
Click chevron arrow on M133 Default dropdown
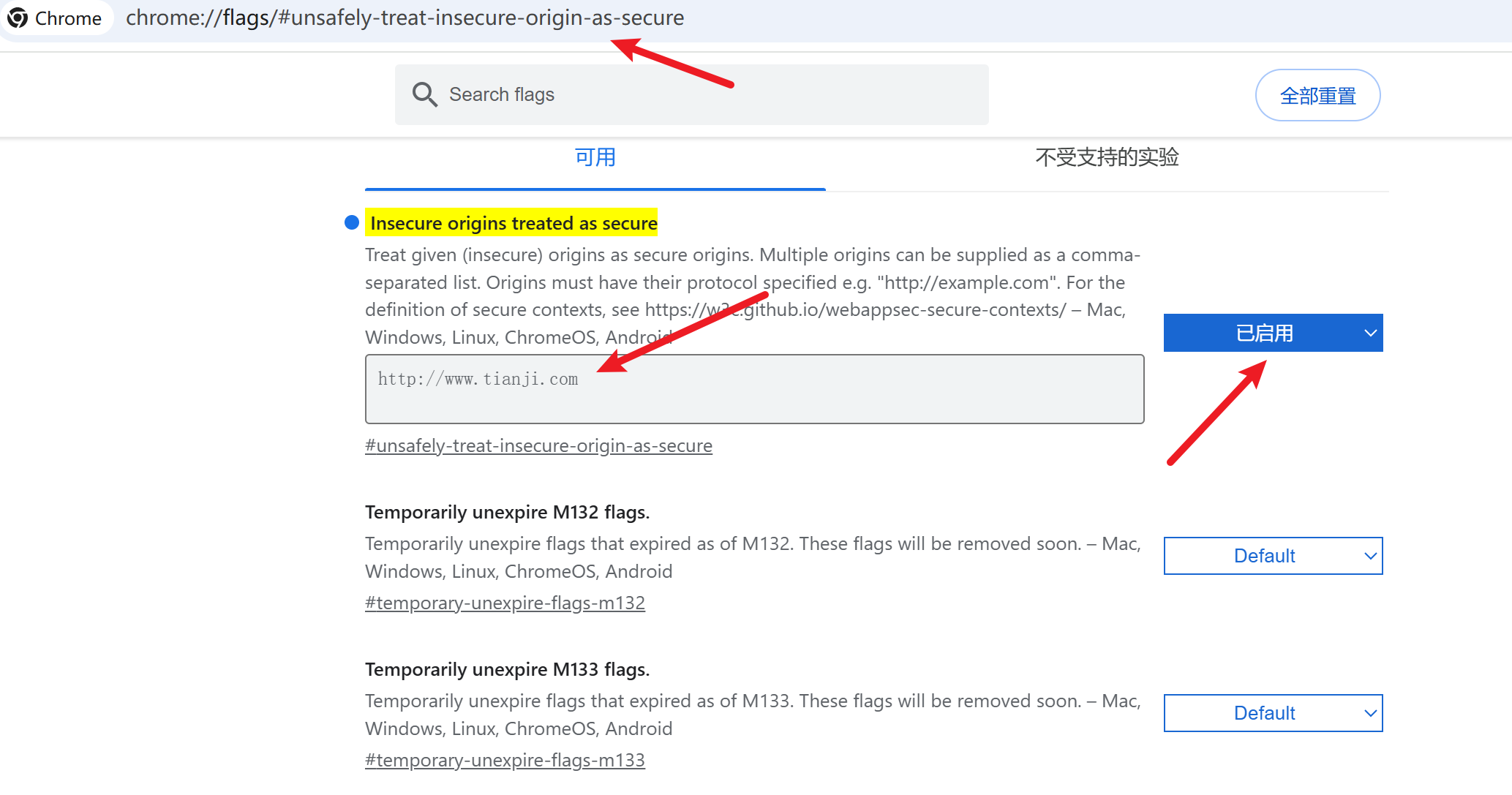coord(1370,714)
